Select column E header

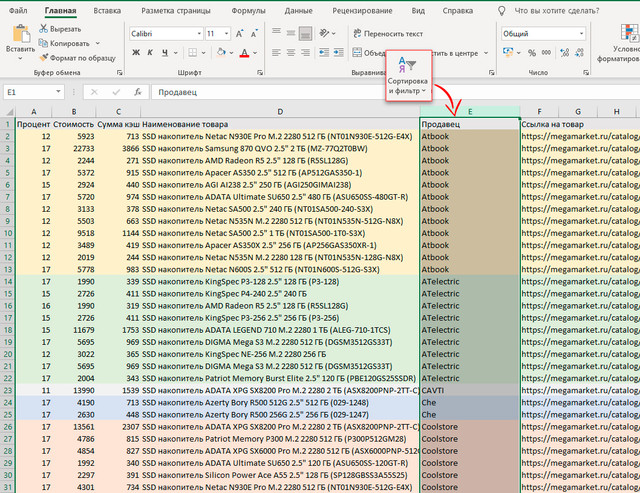(x=470, y=111)
